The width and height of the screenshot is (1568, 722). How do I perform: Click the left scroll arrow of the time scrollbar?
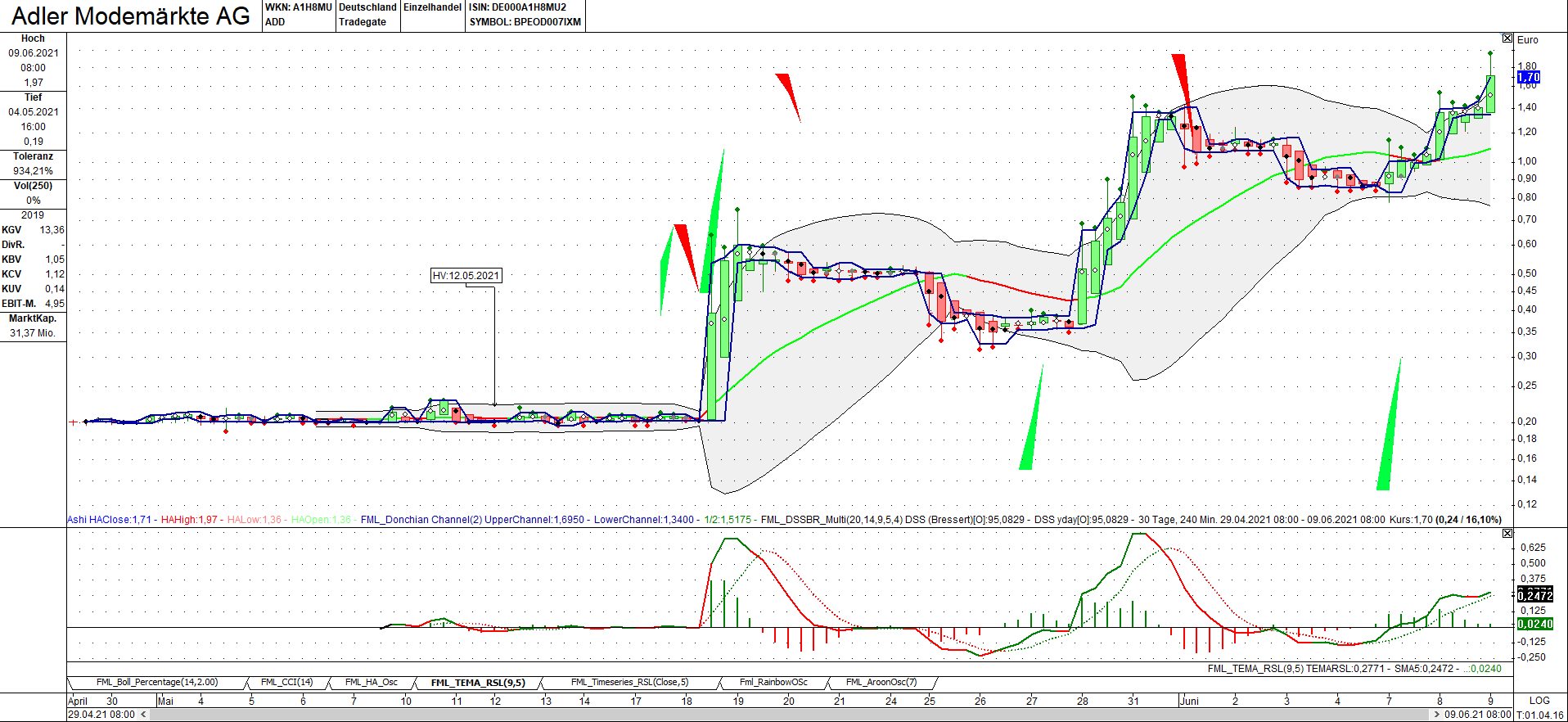tap(143, 715)
